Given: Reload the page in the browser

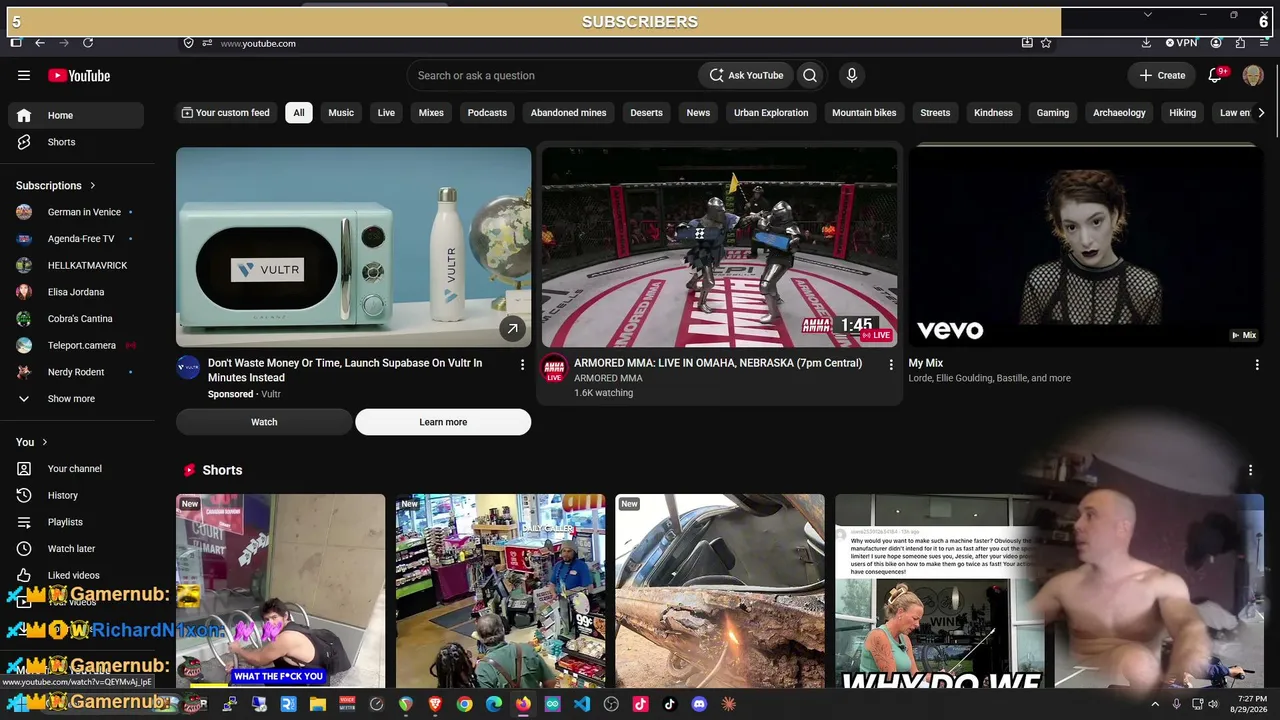Looking at the screenshot, I should [x=88, y=43].
